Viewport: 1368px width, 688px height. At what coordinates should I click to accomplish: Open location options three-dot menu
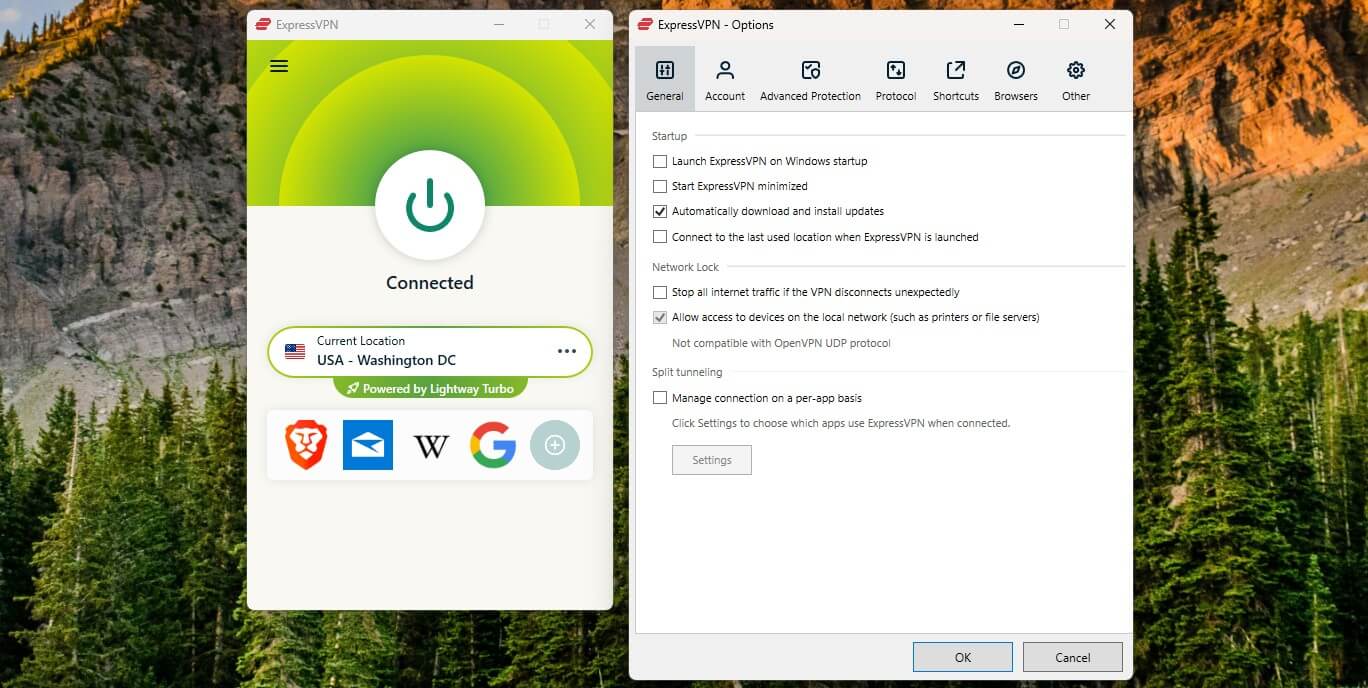coord(567,351)
